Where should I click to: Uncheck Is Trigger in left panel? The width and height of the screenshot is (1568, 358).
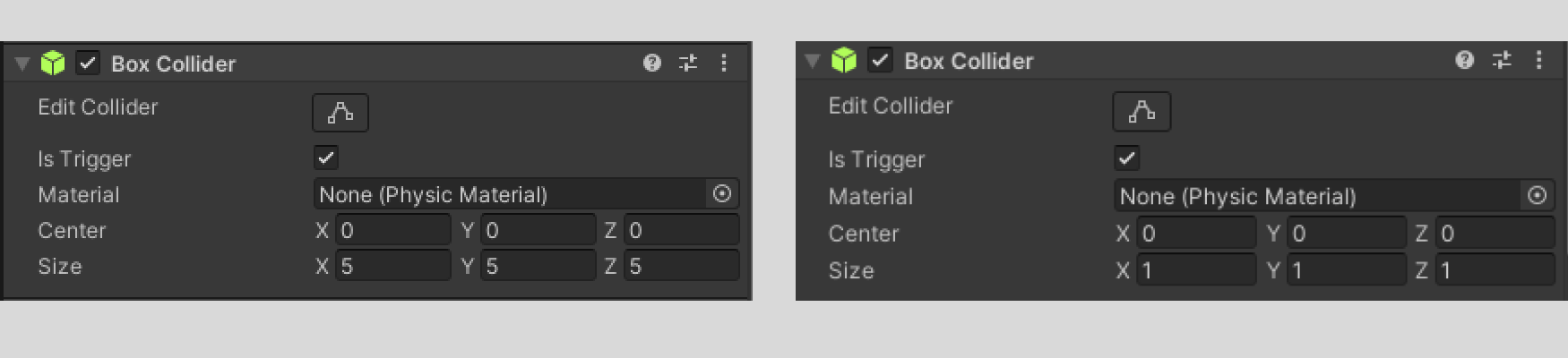tap(326, 158)
